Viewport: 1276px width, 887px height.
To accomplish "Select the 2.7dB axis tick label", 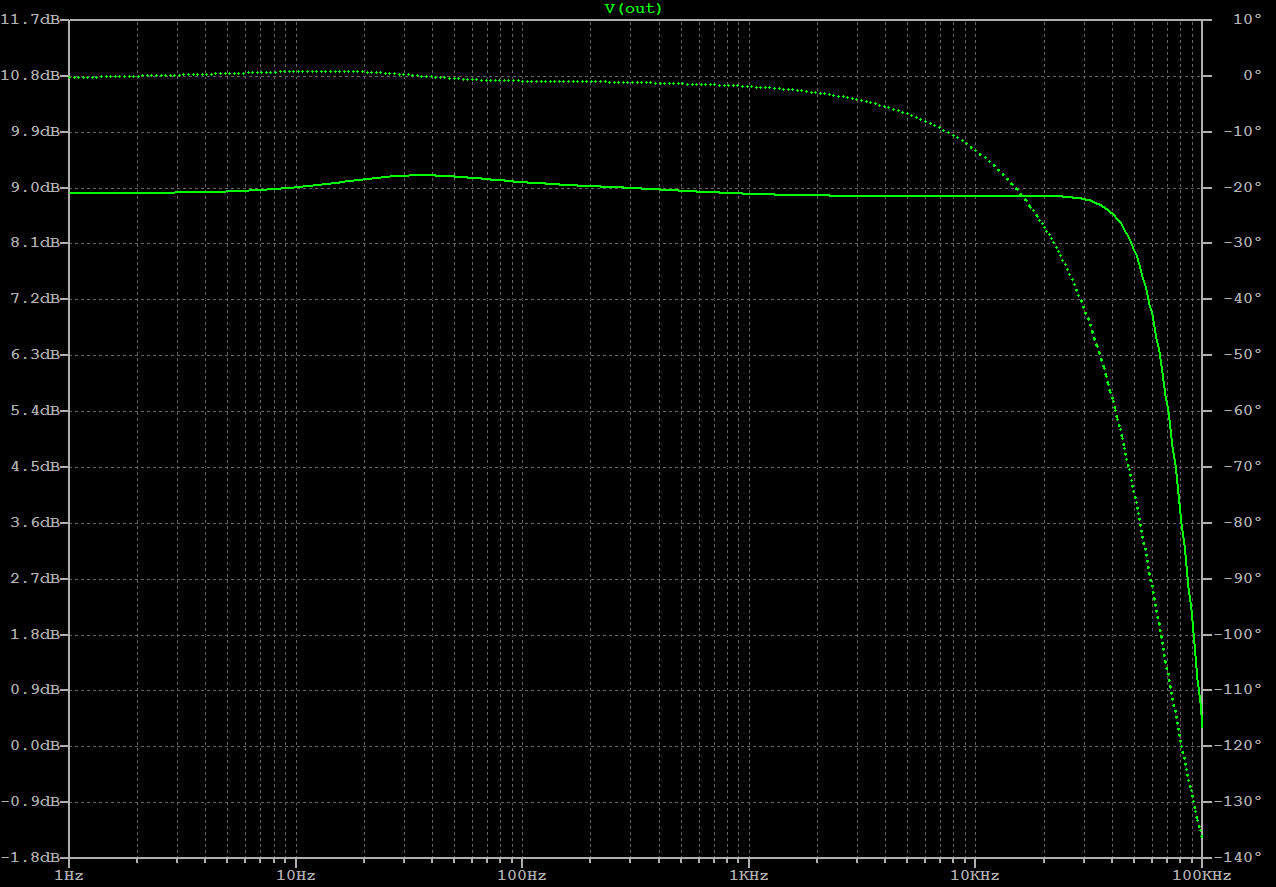I will [x=35, y=579].
